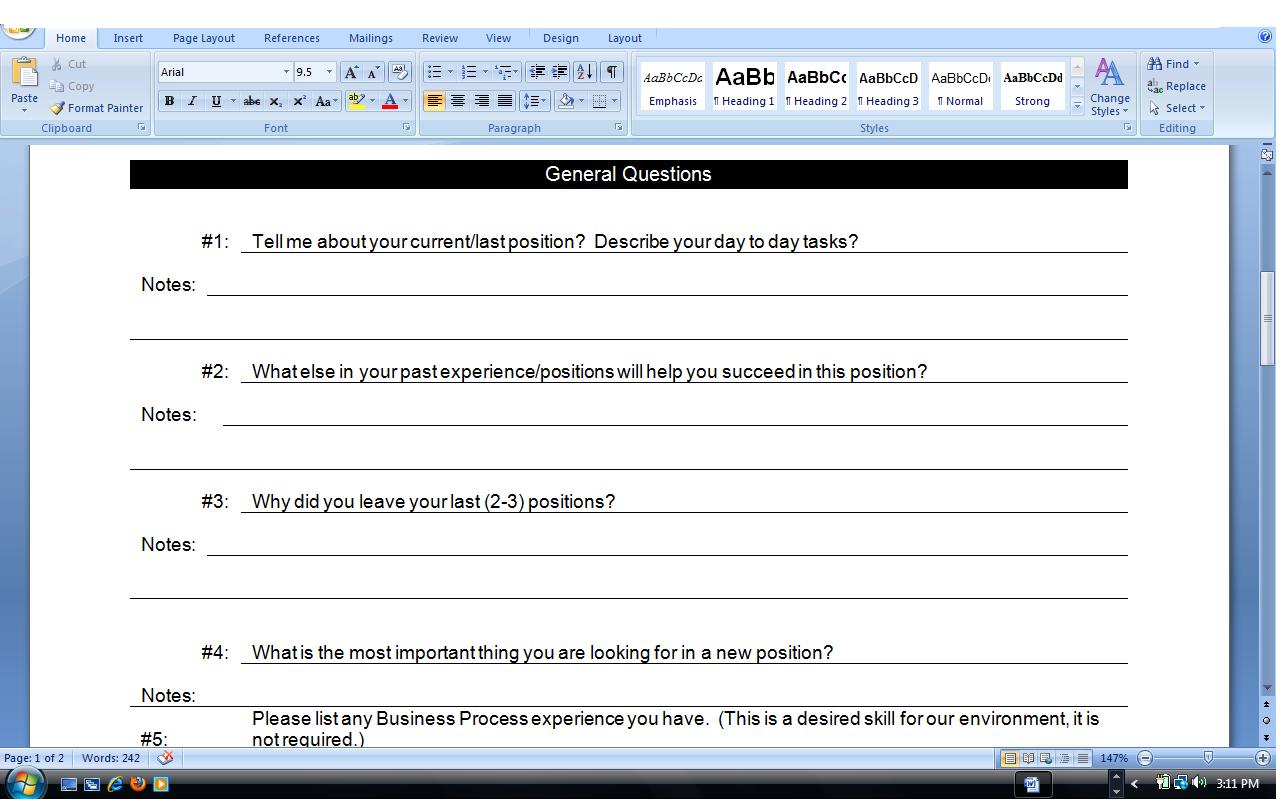The width and height of the screenshot is (1280, 800).
Task: Toggle Align Text Left
Action: click(434, 101)
